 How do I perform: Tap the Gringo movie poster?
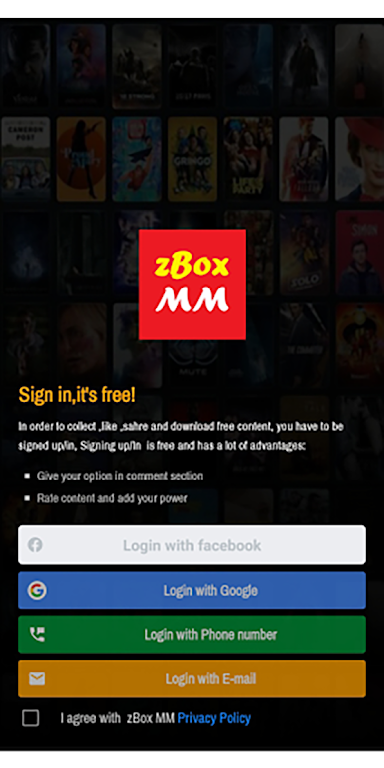192,159
